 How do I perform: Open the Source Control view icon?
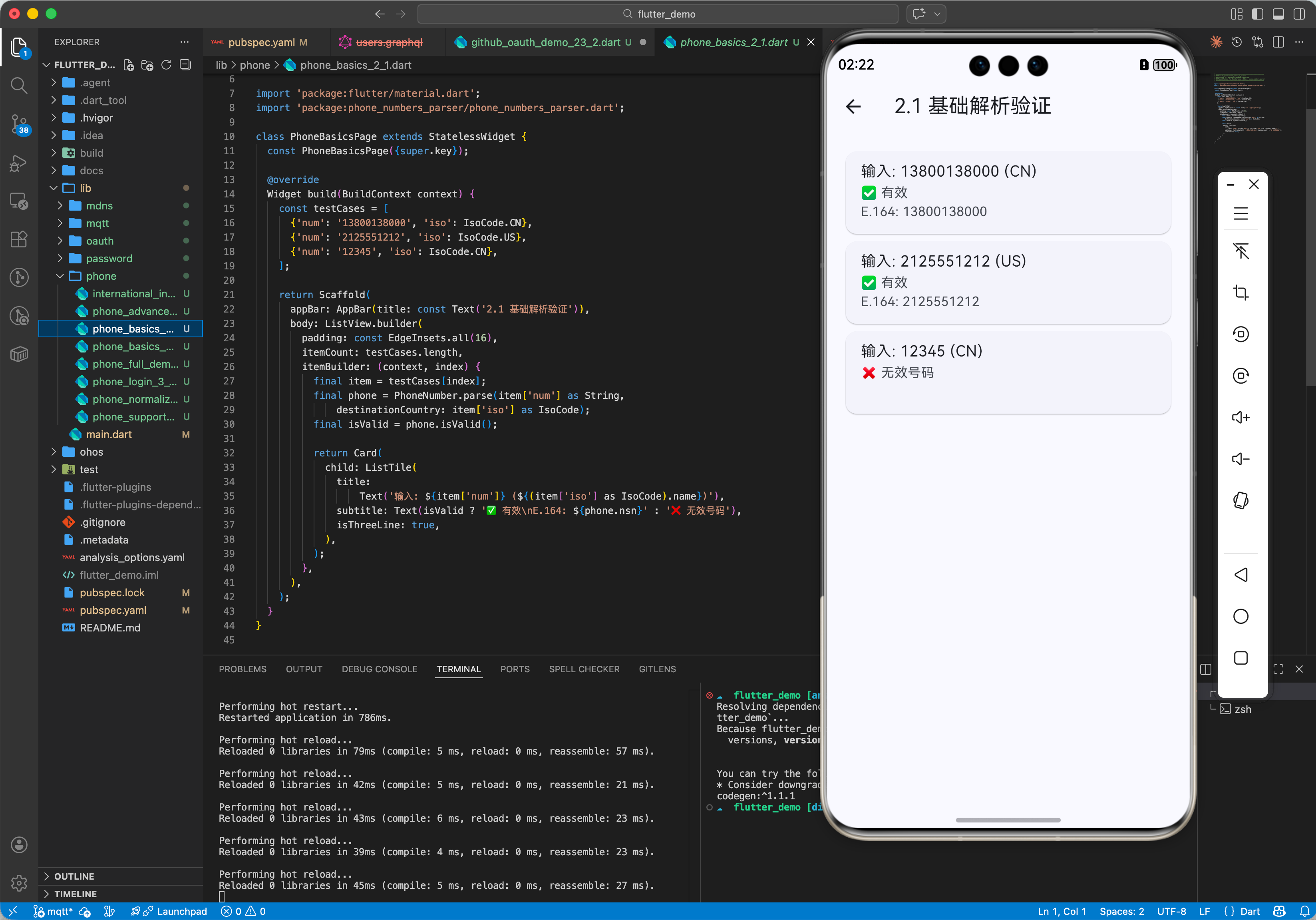click(x=19, y=123)
